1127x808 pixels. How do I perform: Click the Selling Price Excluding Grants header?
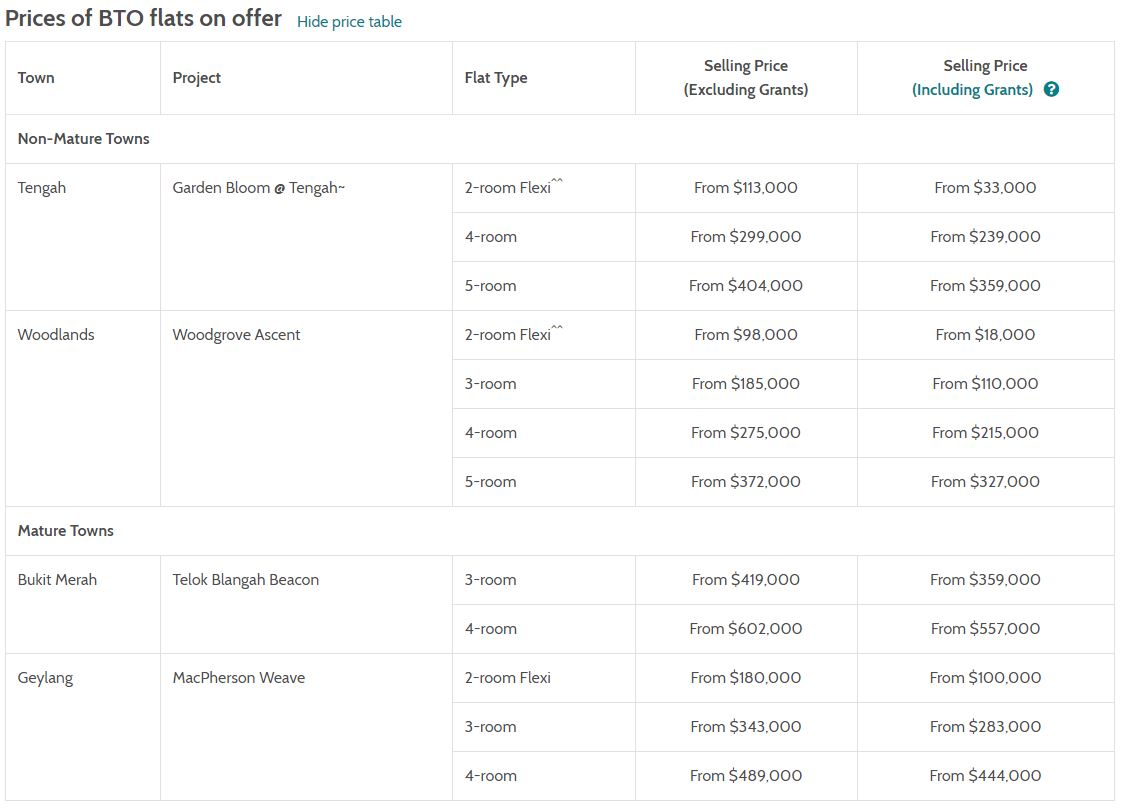[x=746, y=78]
